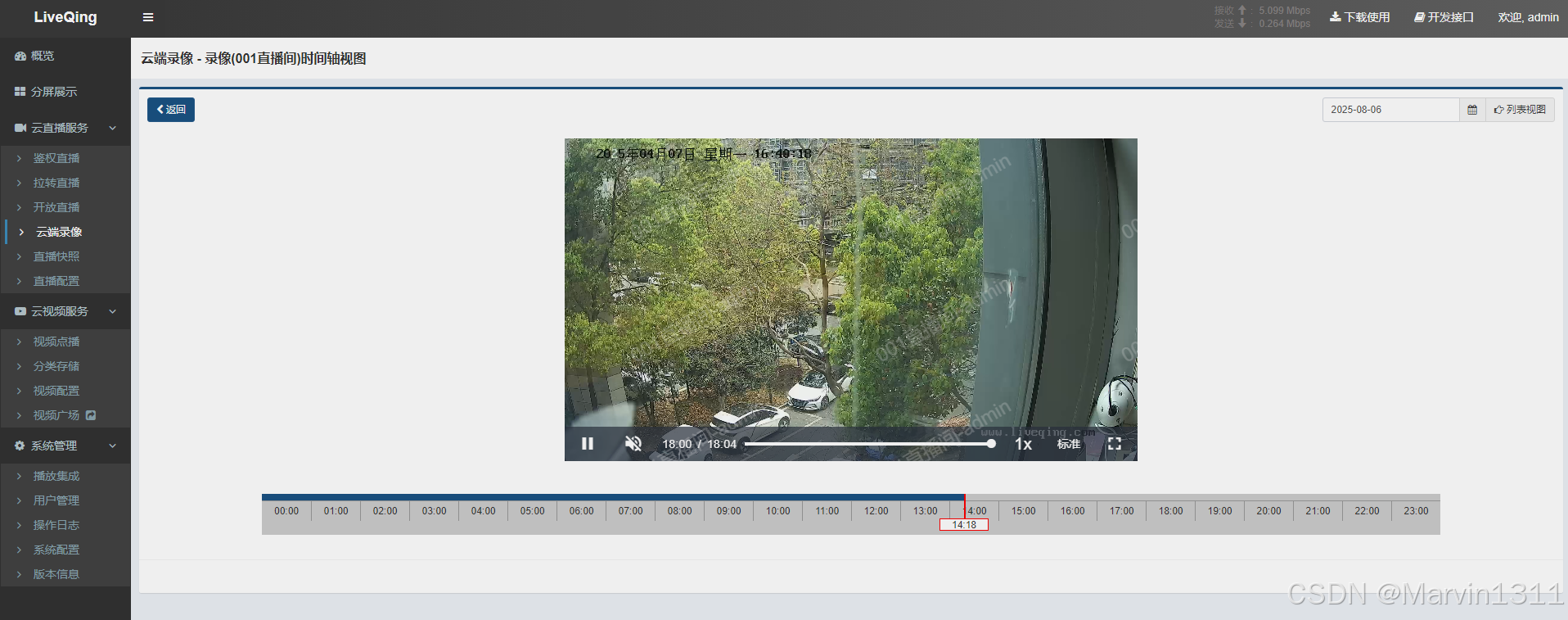Click the dashboard icon beside 概览
1568x620 pixels.
[x=20, y=56]
